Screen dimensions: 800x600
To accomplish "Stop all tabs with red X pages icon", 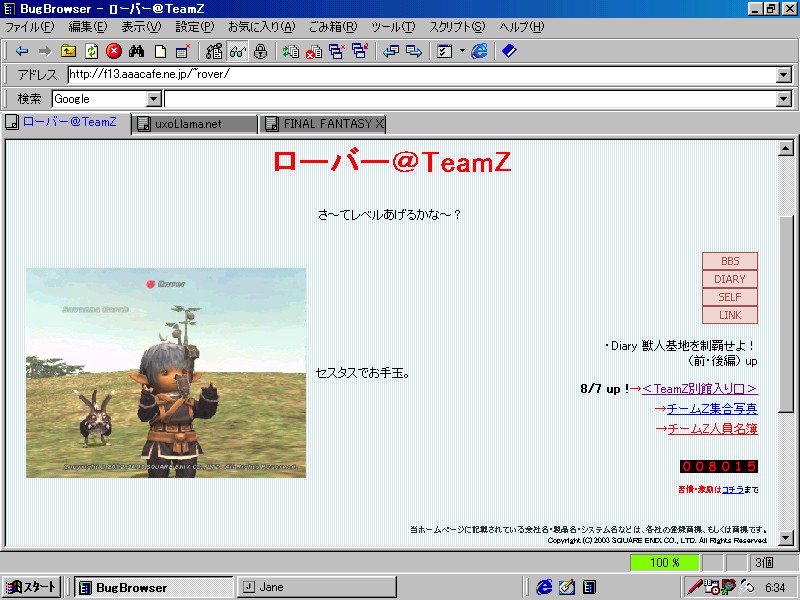I will [x=313, y=51].
